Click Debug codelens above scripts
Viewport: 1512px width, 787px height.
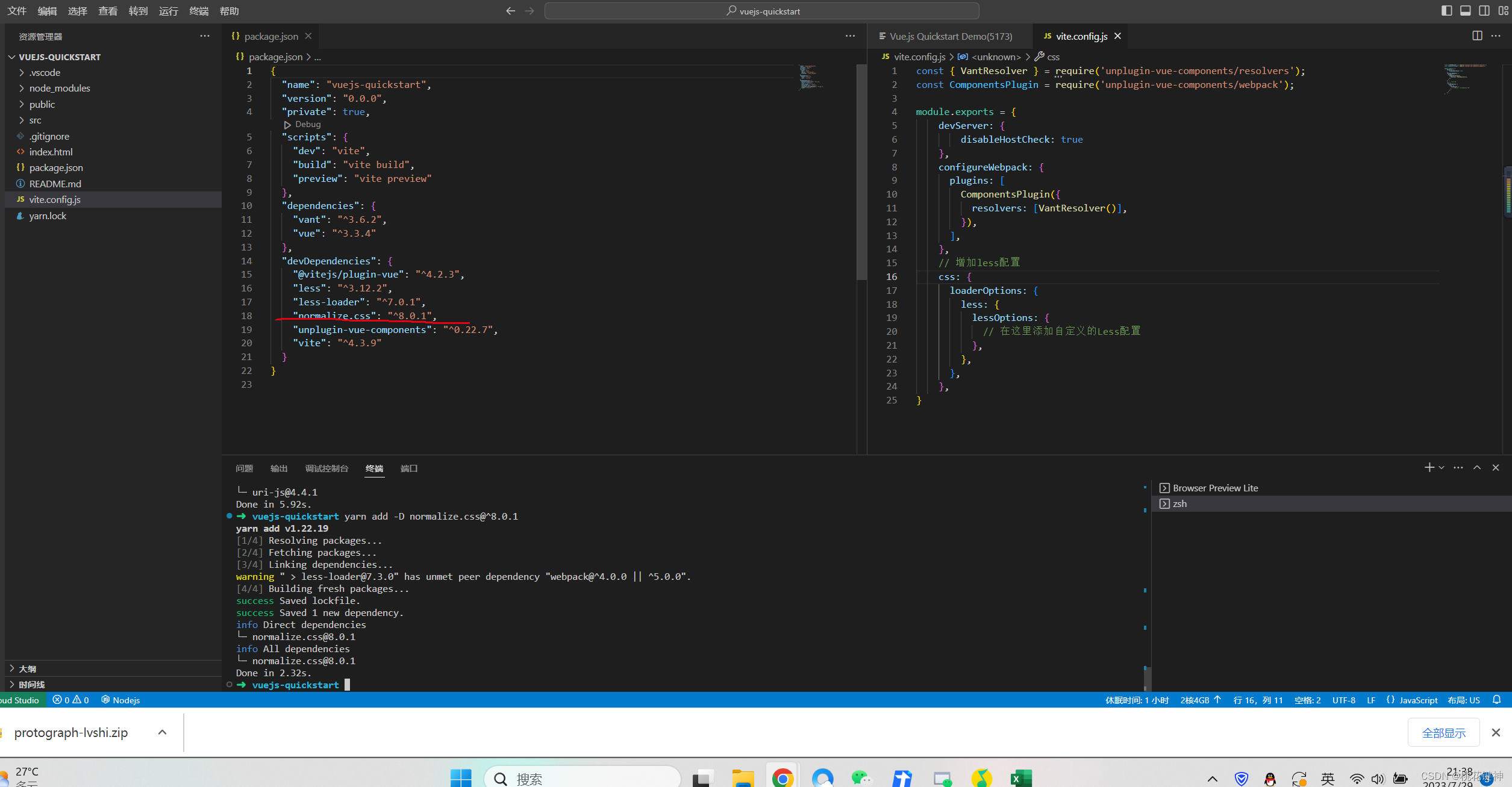tap(307, 124)
